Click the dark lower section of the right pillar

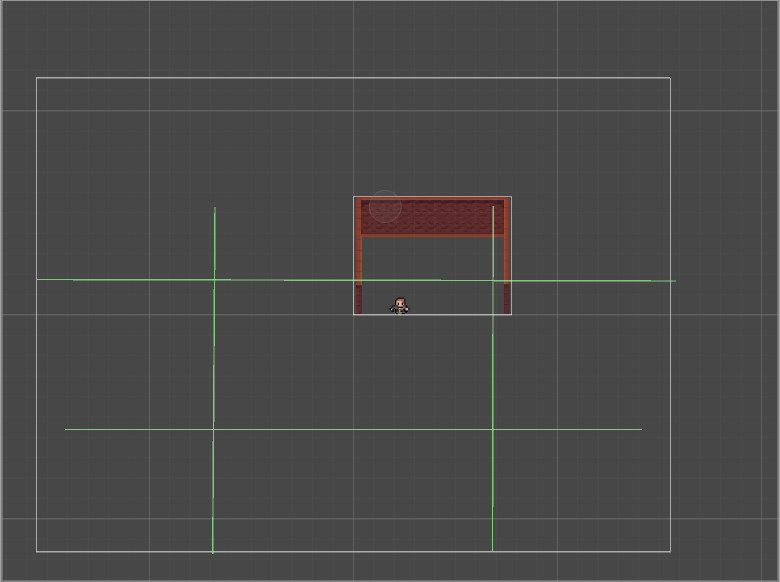pos(507,299)
